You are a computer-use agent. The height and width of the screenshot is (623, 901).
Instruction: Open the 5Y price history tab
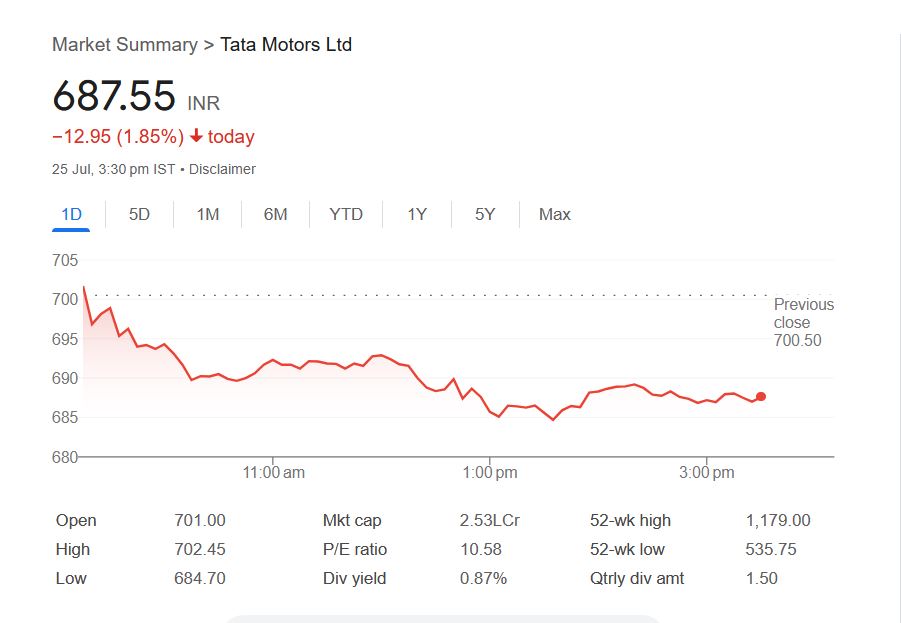(485, 214)
